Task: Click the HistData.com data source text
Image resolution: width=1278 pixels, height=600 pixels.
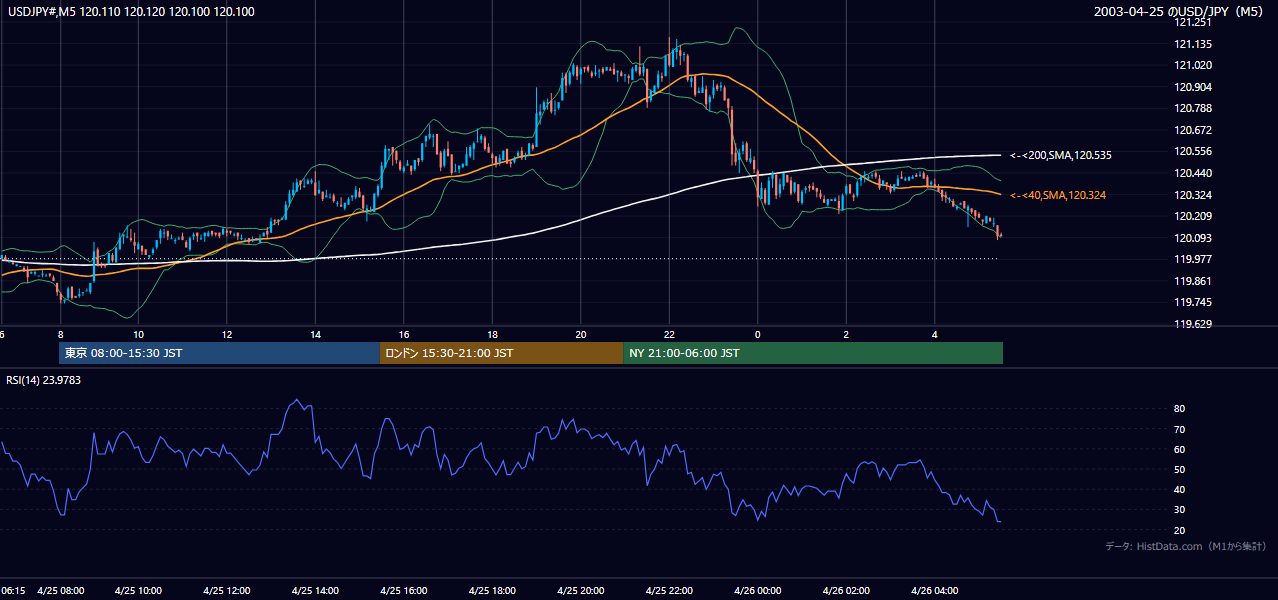Action: (1186, 546)
